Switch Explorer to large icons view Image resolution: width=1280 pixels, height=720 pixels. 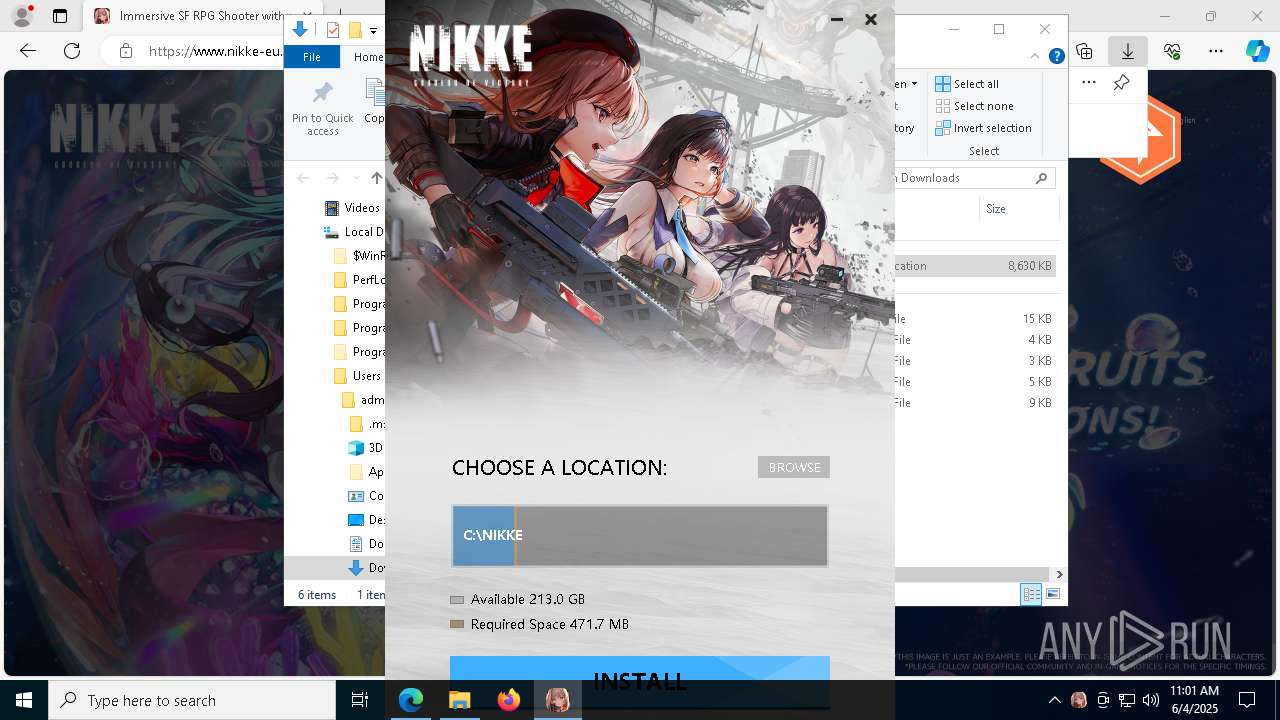click(x=1052, y=595)
